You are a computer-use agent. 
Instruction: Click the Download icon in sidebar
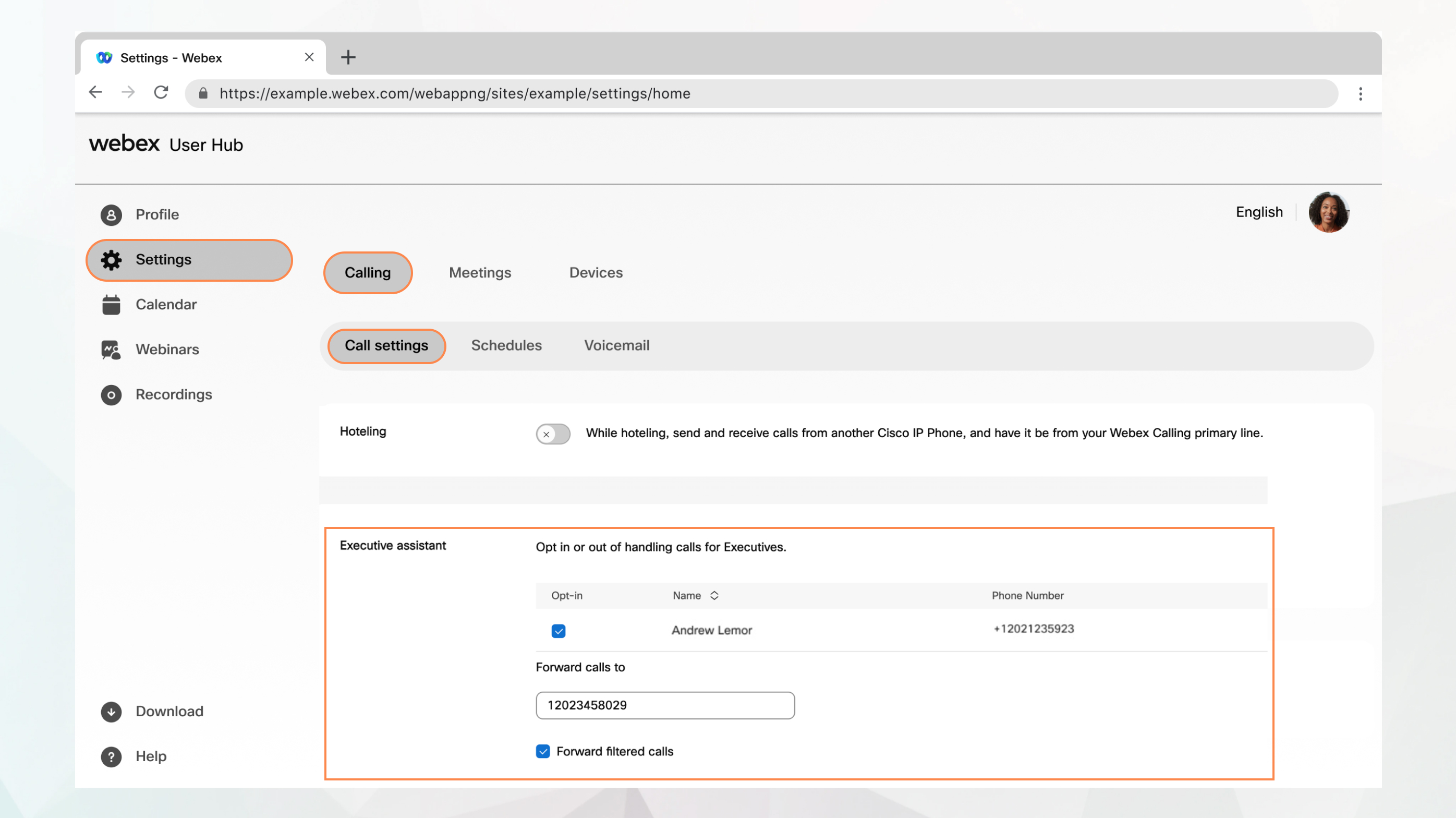(x=111, y=711)
